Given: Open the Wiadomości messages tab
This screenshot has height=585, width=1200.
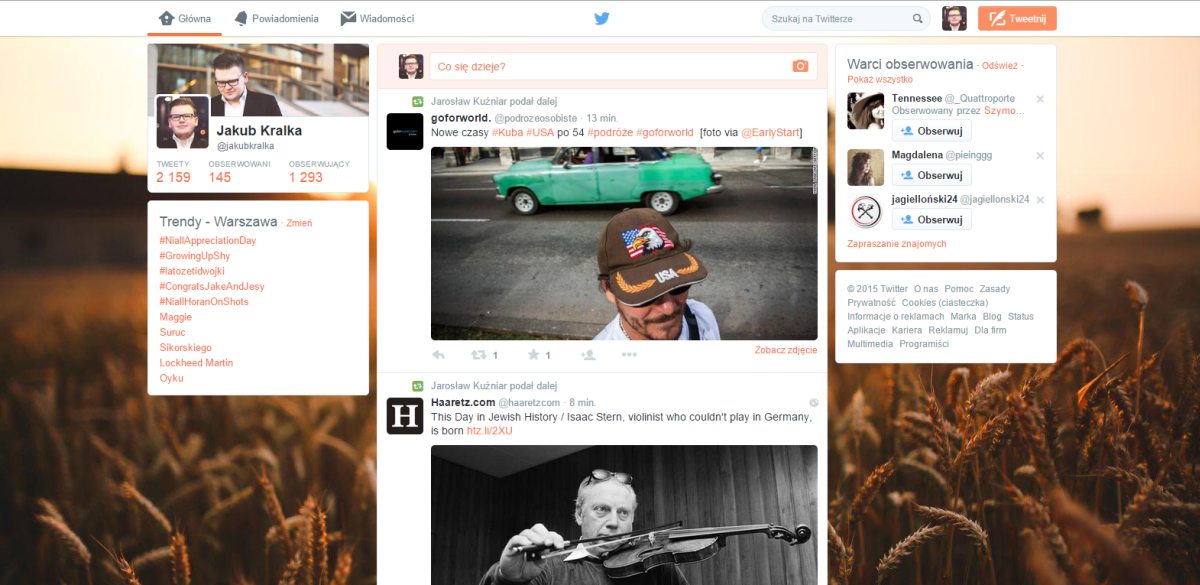Looking at the screenshot, I should pyautogui.click(x=377, y=18).
